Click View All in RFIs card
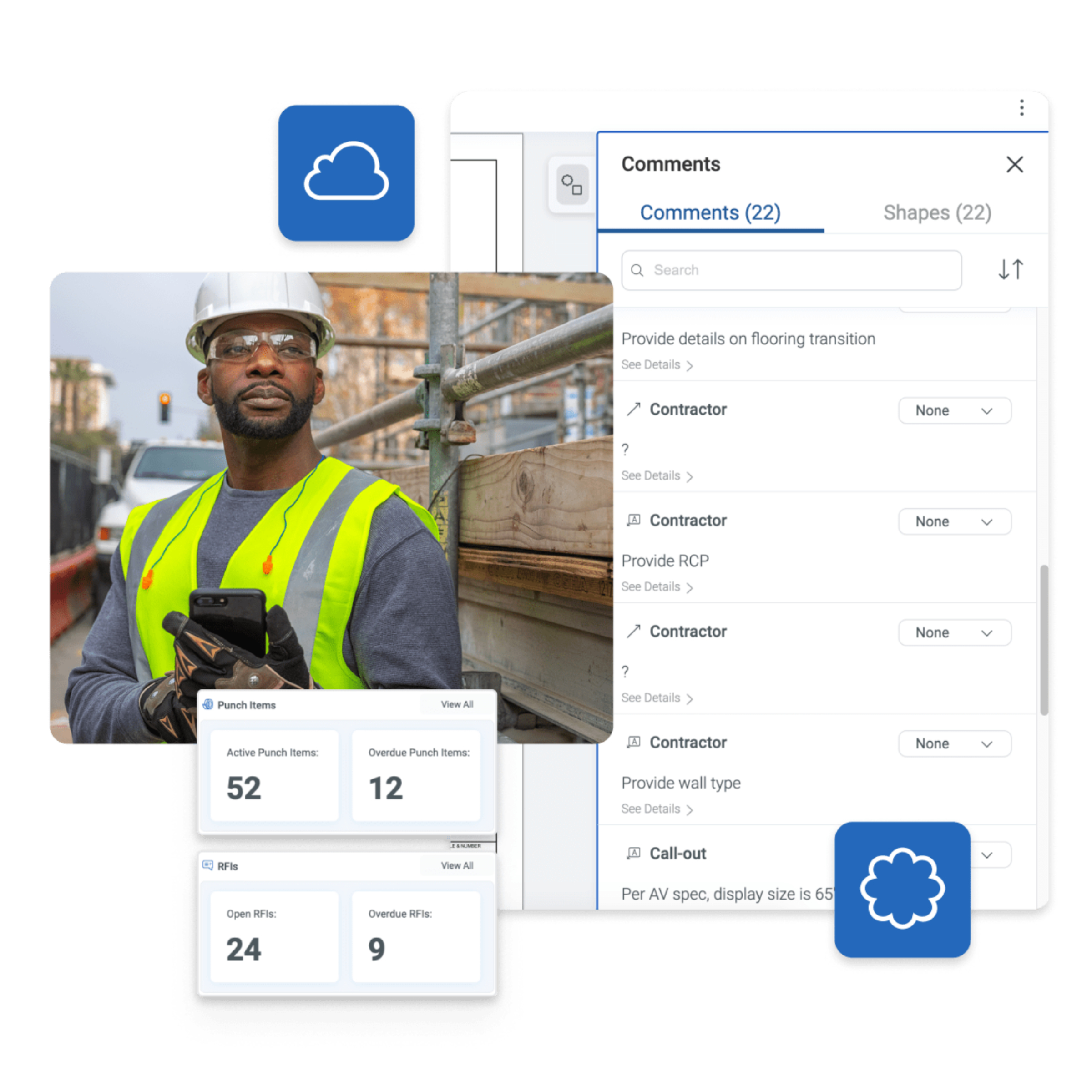The height and width of the screenshot is (1092, 1092). click(x=457, y=865)
